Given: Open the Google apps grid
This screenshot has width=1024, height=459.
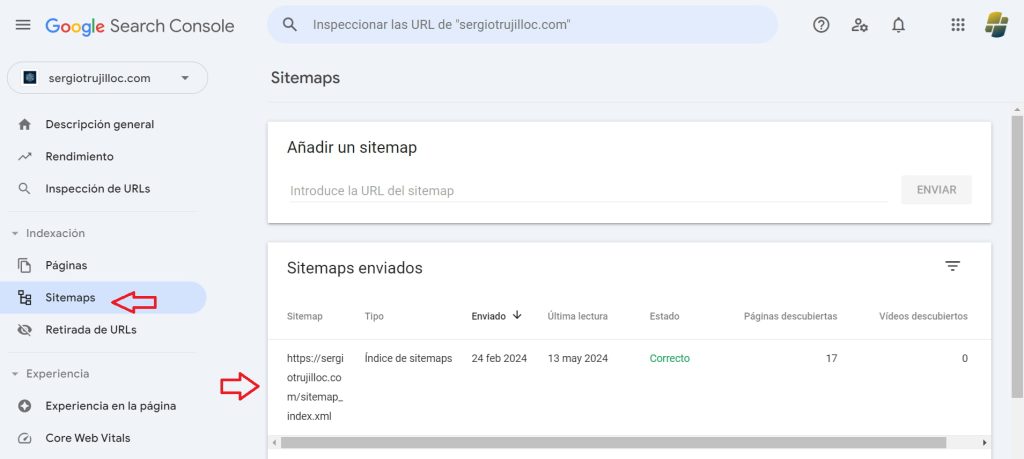Looking at the screenshot, I should click(957, 25).
